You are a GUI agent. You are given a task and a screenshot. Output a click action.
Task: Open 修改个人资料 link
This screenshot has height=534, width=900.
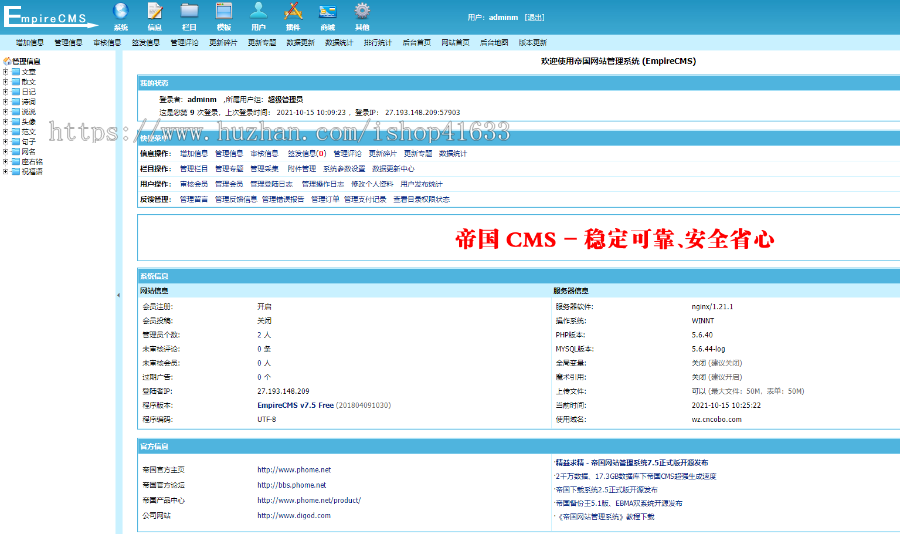click(x=373, y=184)
